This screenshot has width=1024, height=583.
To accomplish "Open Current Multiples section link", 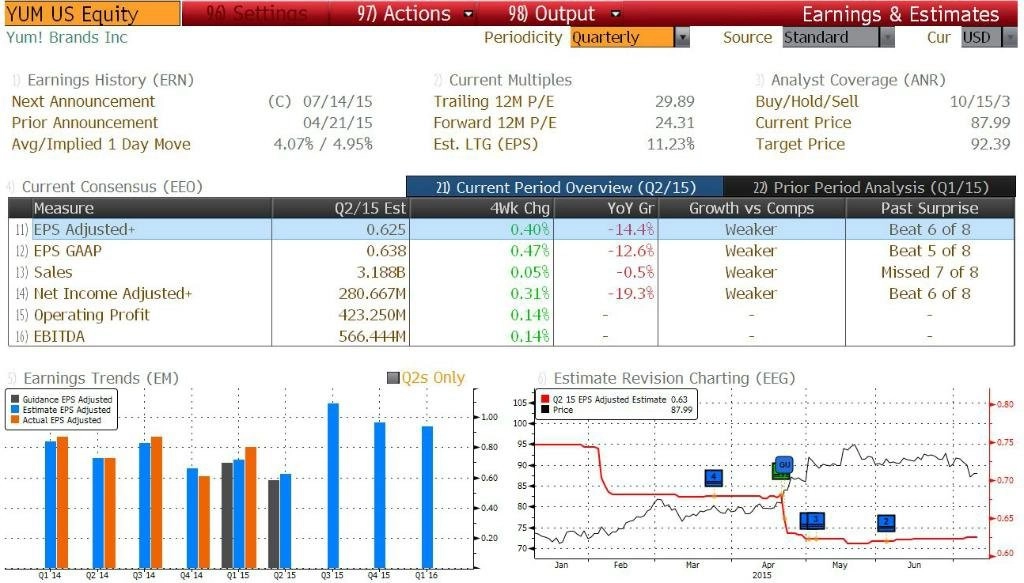I will pyautogui.click(x=503, y=80).
